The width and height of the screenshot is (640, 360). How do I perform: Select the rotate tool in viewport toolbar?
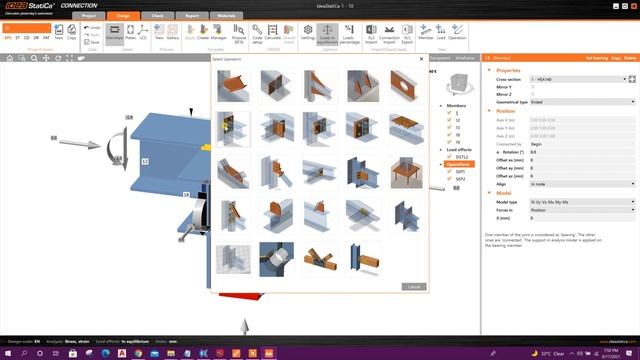58,58
